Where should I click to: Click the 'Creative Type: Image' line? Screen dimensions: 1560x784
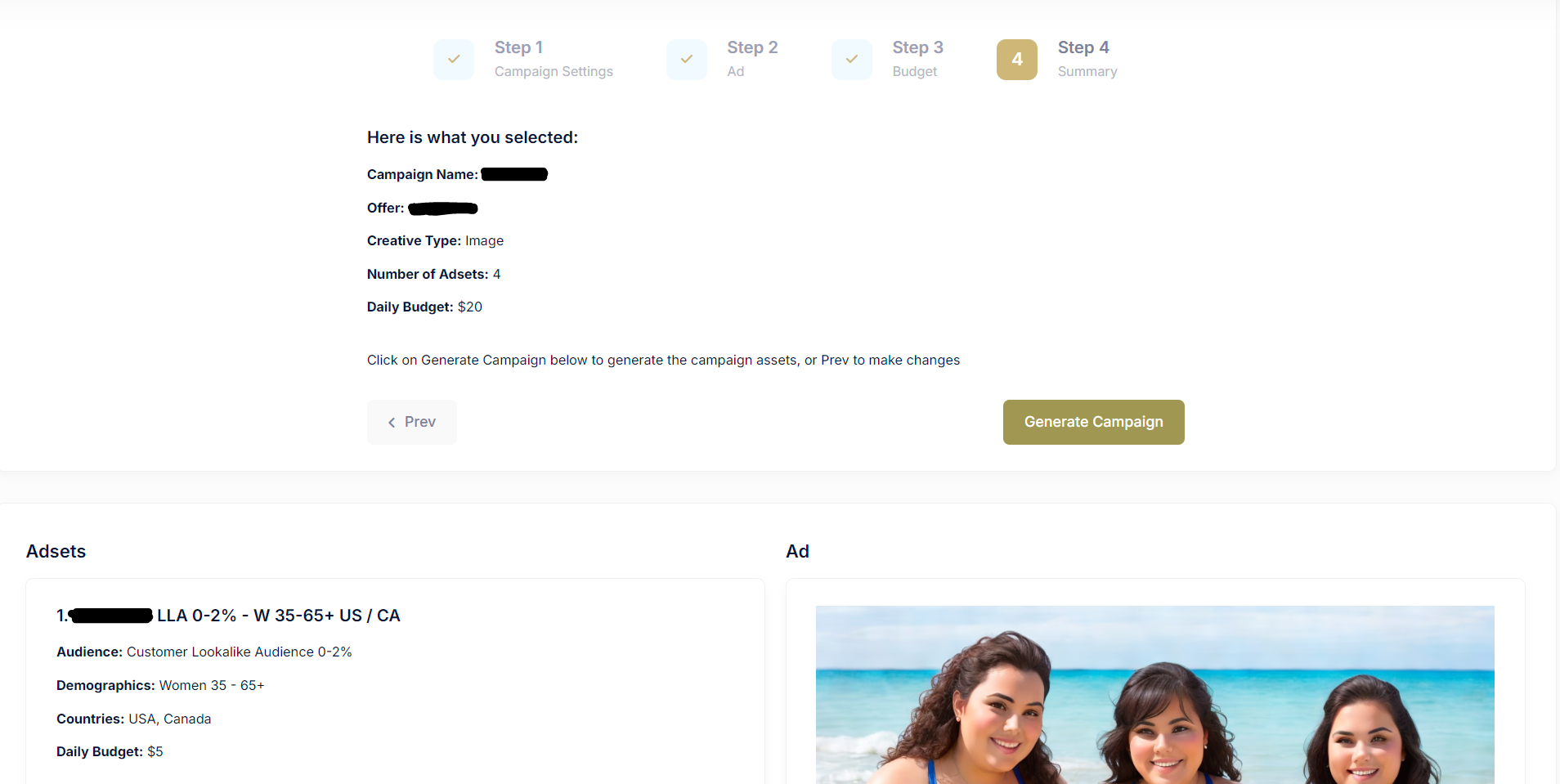[x=435, y=240]
